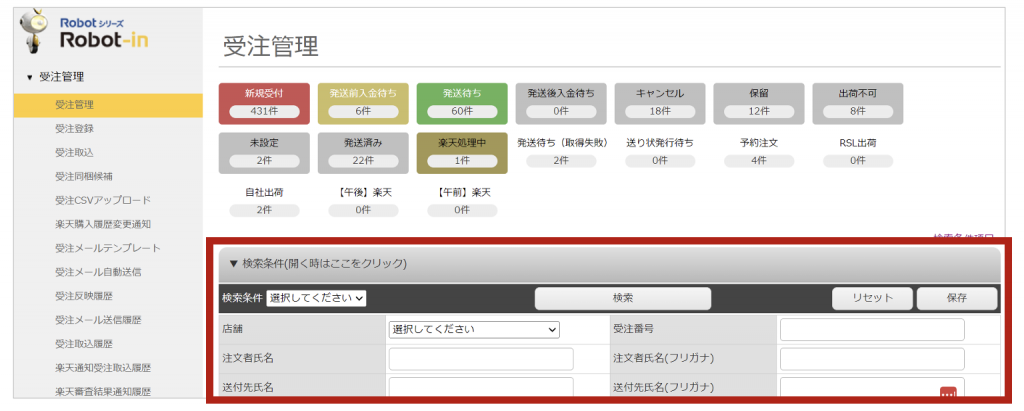Click the red chat icon

pos(948,394)
